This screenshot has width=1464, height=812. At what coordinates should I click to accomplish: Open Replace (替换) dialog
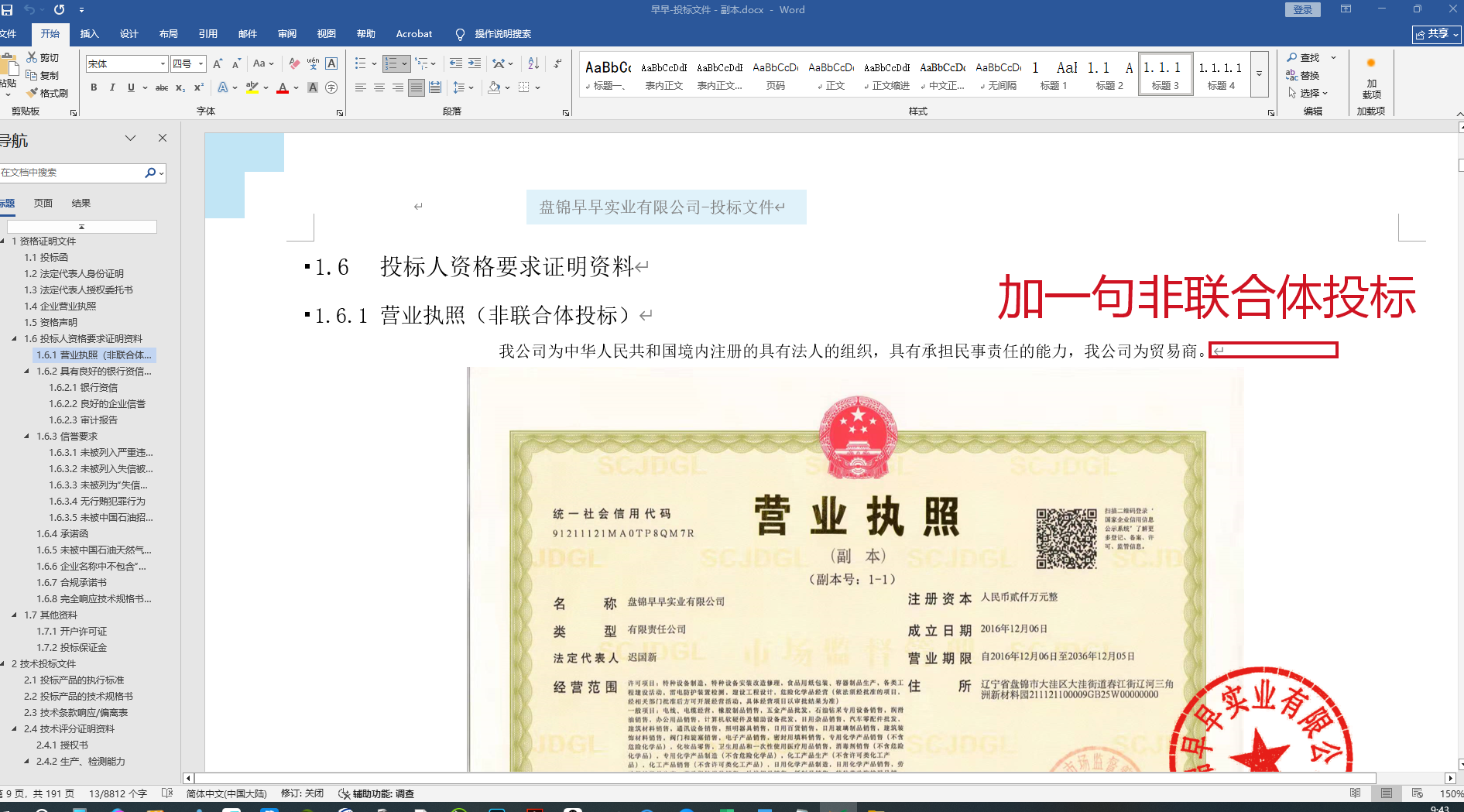1304,75
